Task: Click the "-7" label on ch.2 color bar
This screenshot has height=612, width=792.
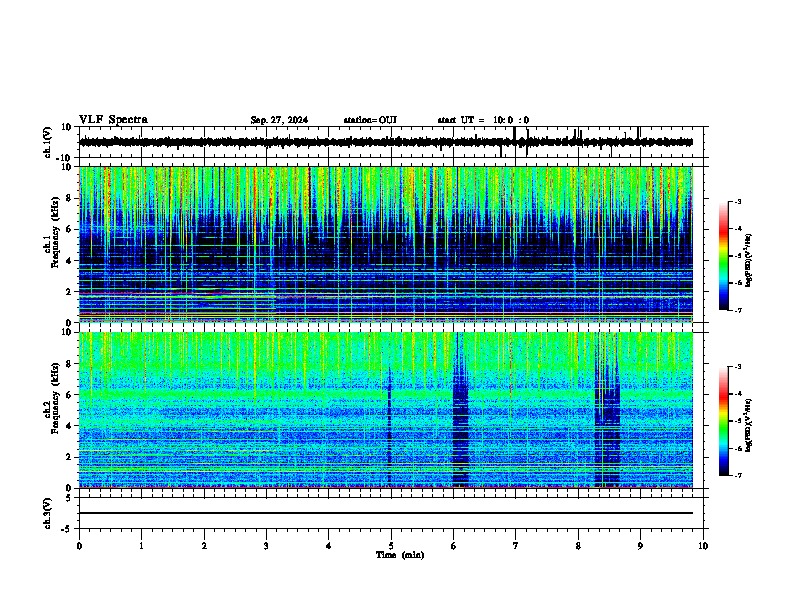Action: 738,476
